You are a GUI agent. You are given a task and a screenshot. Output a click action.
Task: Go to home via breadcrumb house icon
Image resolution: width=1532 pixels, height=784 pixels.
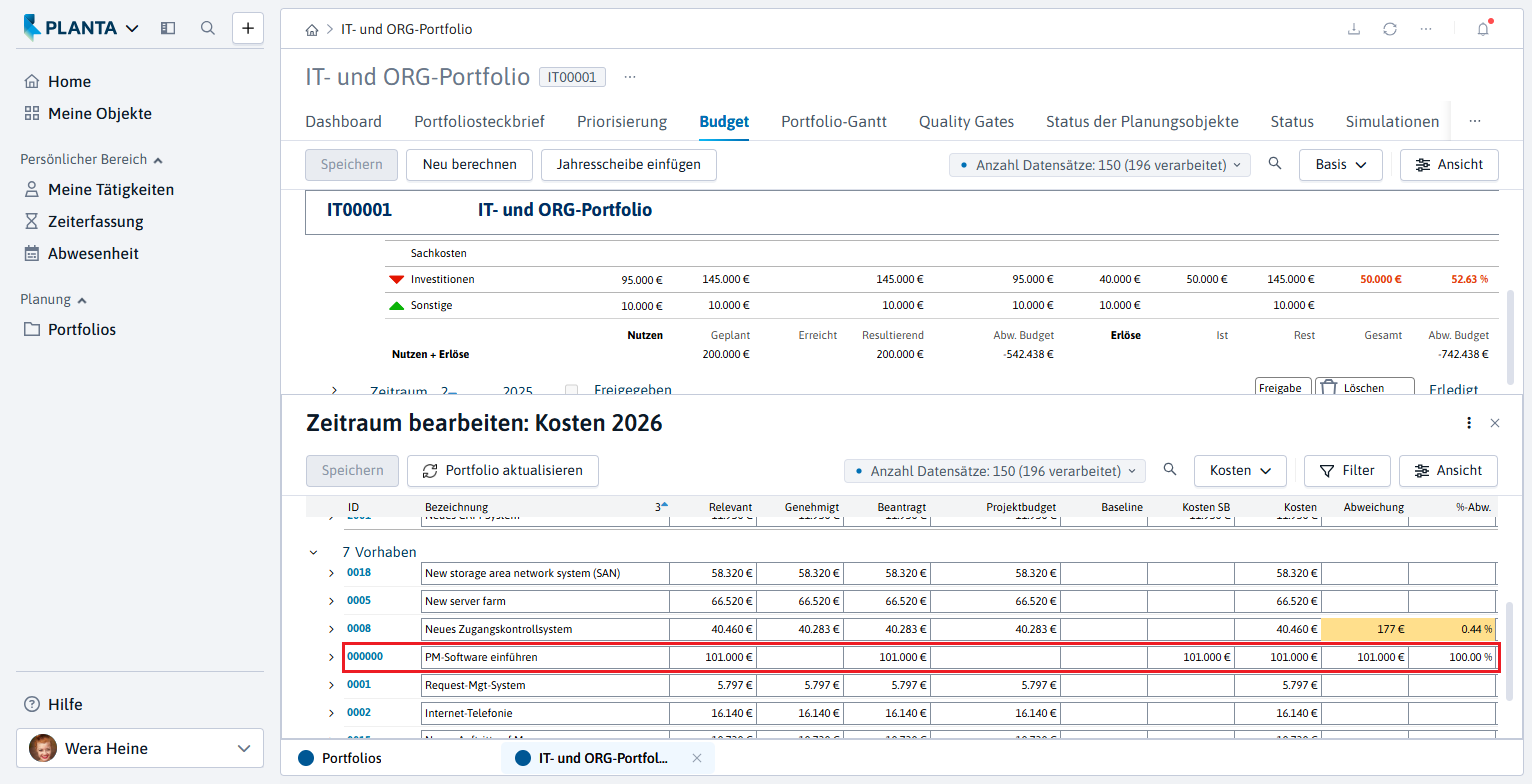pyautogui.click(x=312, y=30)
